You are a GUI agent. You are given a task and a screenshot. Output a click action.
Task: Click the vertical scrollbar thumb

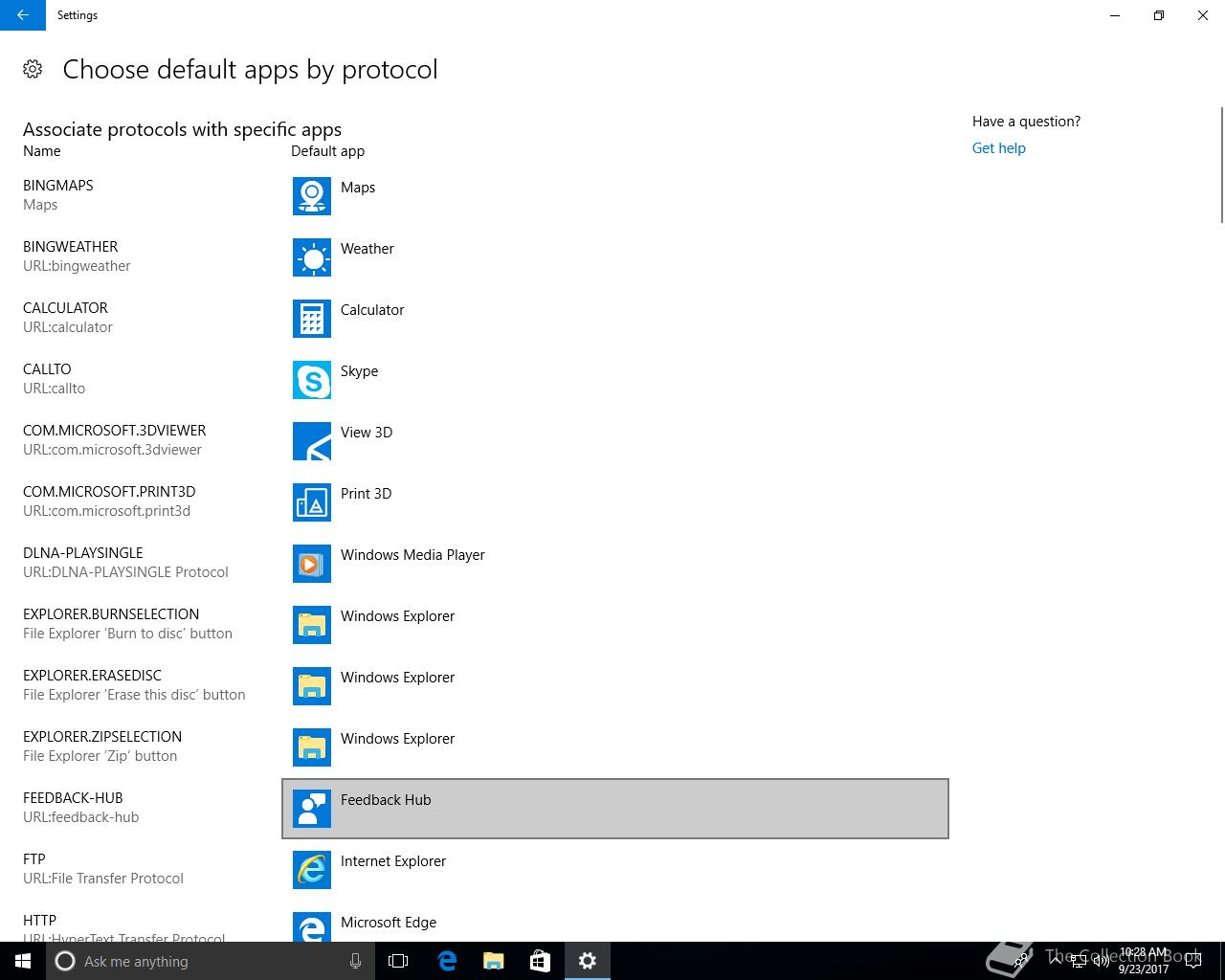coord(1221,166)
